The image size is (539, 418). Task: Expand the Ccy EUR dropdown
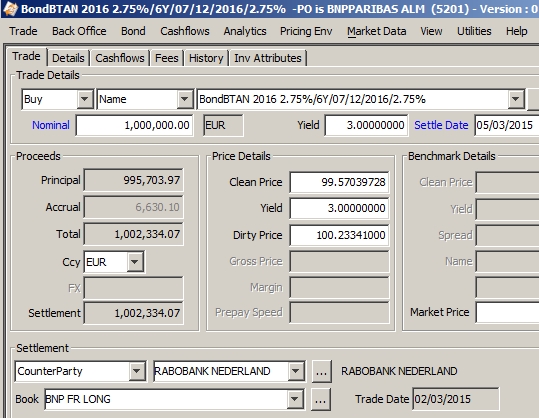pyautogui.click(x=135, y=262)
